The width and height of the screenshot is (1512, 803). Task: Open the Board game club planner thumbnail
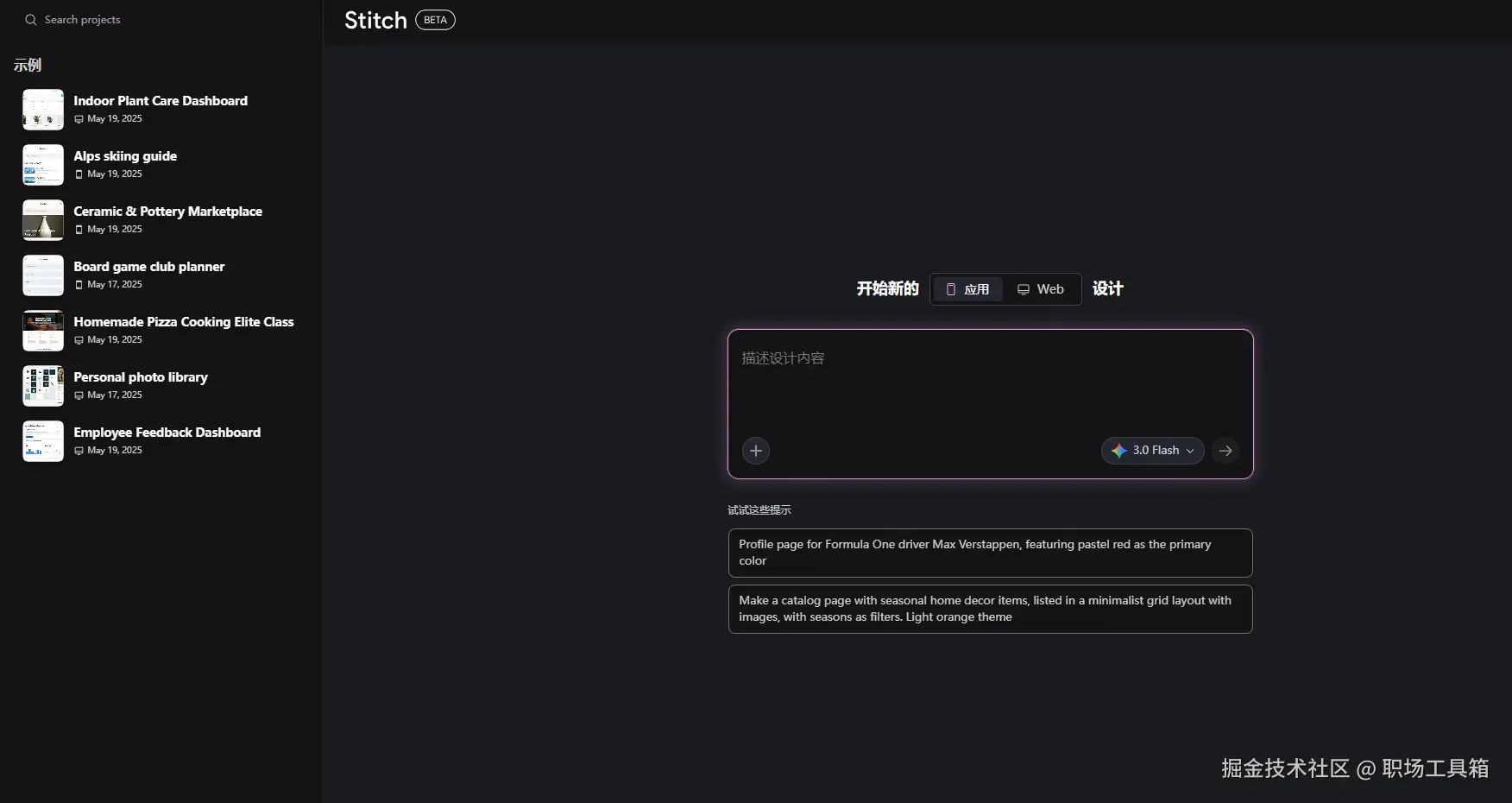(43, 275)
